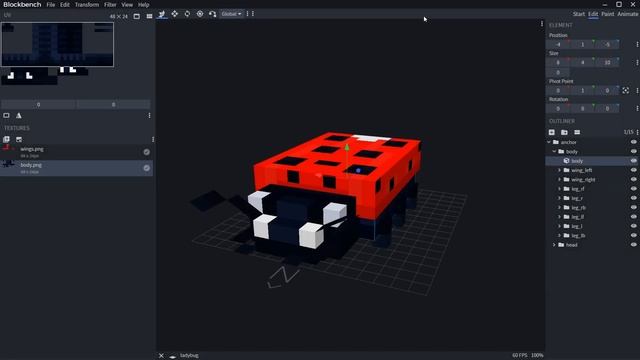
Task: Open the Textures toolbar's three-dot options menu
Action: click(153, 139)
